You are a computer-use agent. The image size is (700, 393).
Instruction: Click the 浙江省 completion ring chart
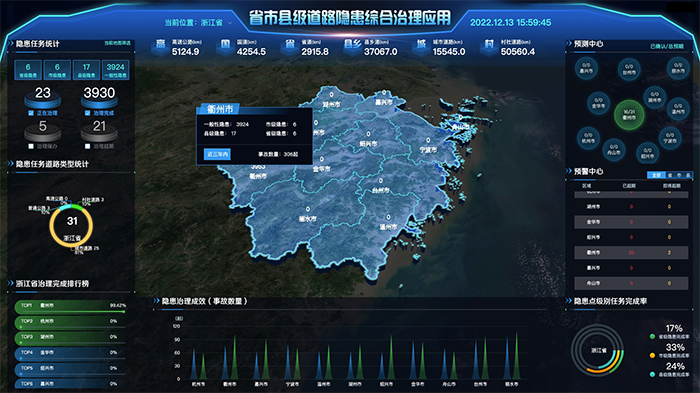(x=597, y=350)
